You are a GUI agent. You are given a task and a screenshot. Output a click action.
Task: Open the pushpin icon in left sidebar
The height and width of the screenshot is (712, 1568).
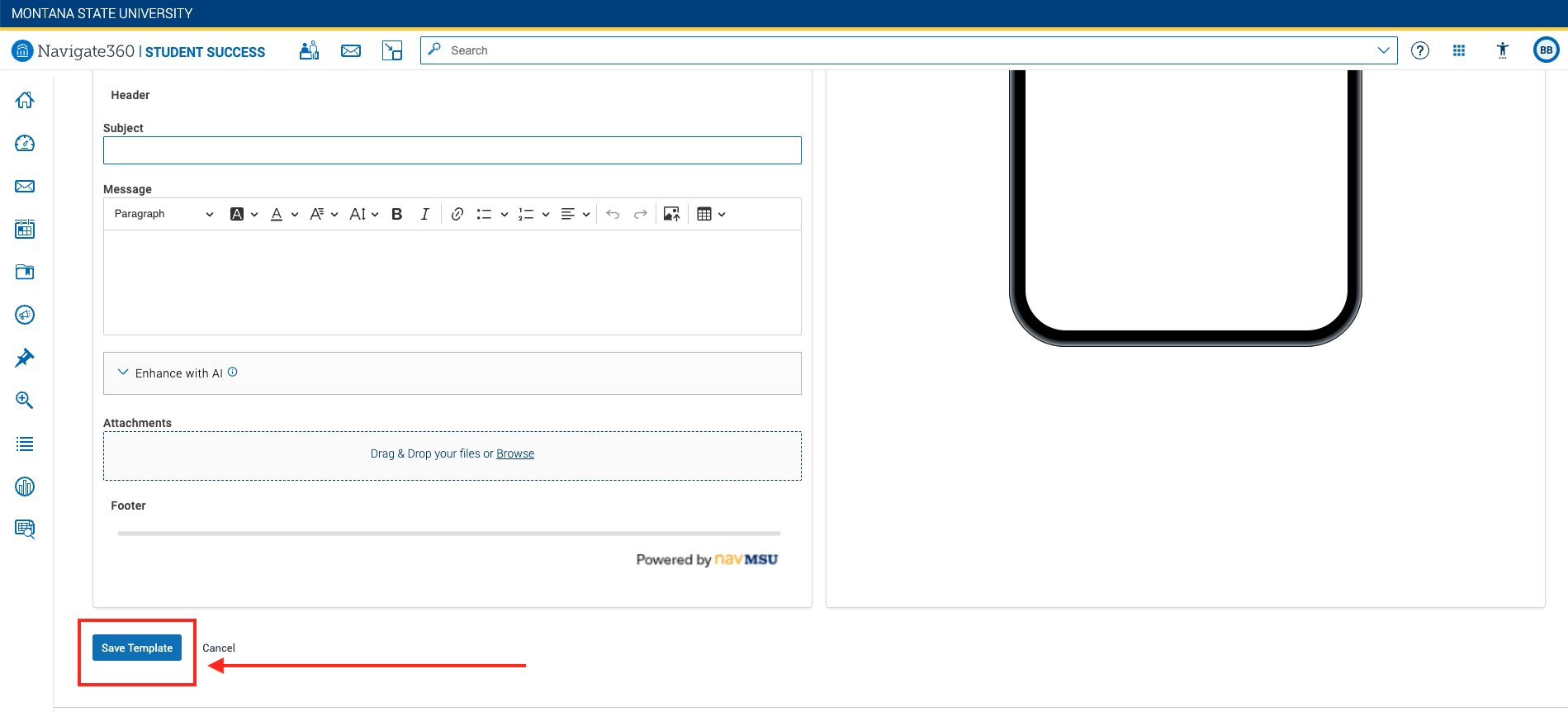pos(25,358)
